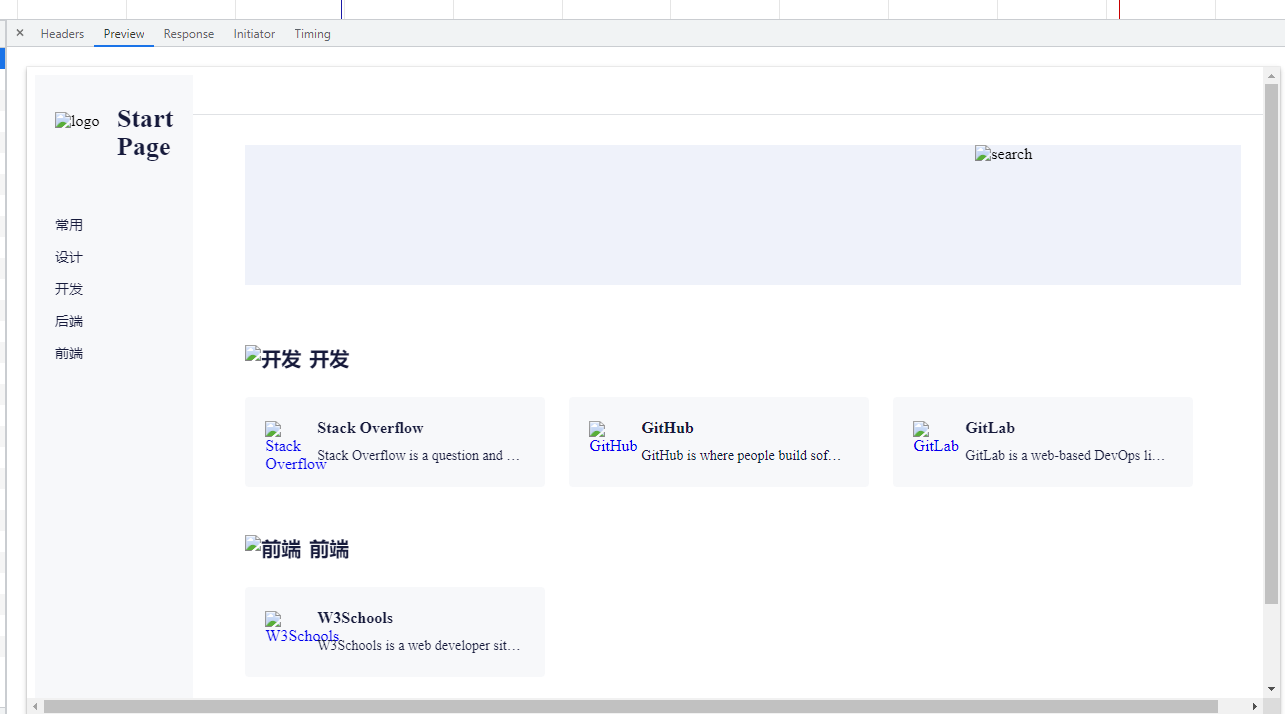Select 设计 in the sidebar navigation
Viewport: 1285px width, 714px height.
[x=68, y=257]
